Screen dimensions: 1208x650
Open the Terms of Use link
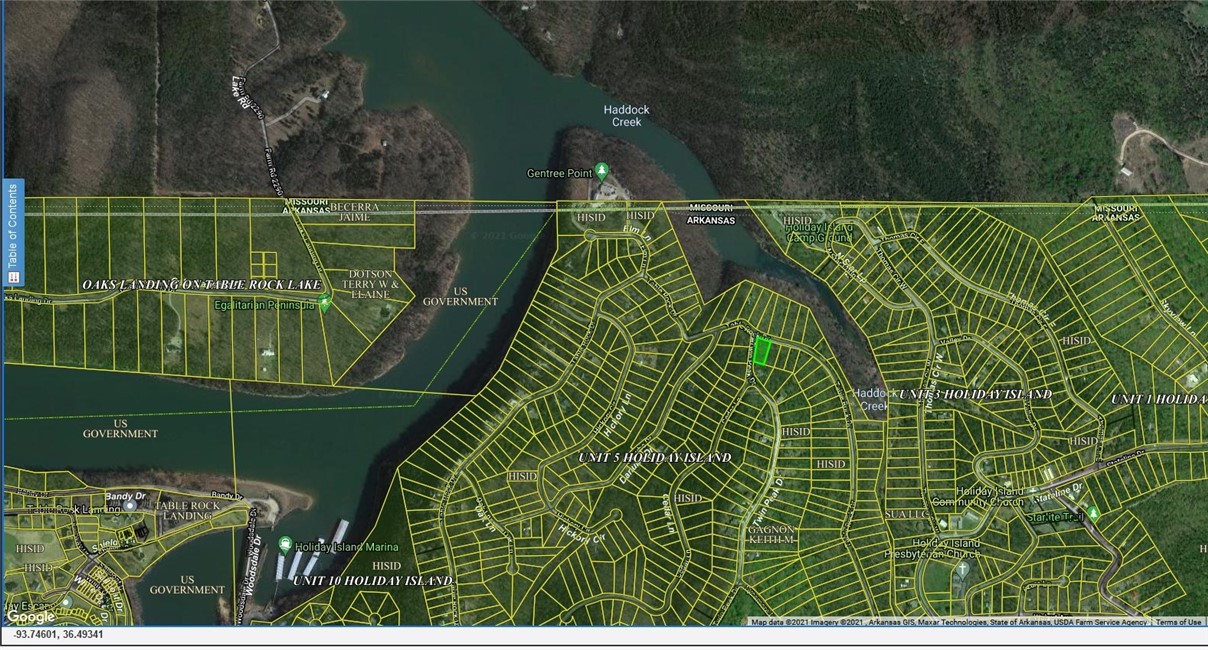[x=1179, y=622]
